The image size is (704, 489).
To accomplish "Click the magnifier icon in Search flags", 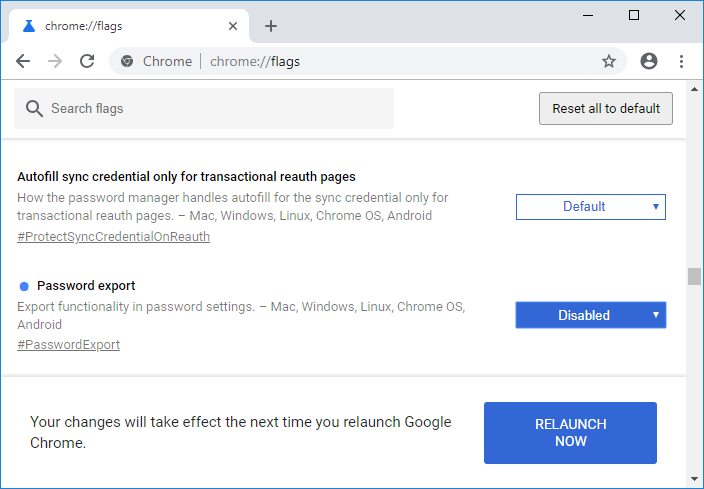I will pyautogui.click(x=35, y=108).
